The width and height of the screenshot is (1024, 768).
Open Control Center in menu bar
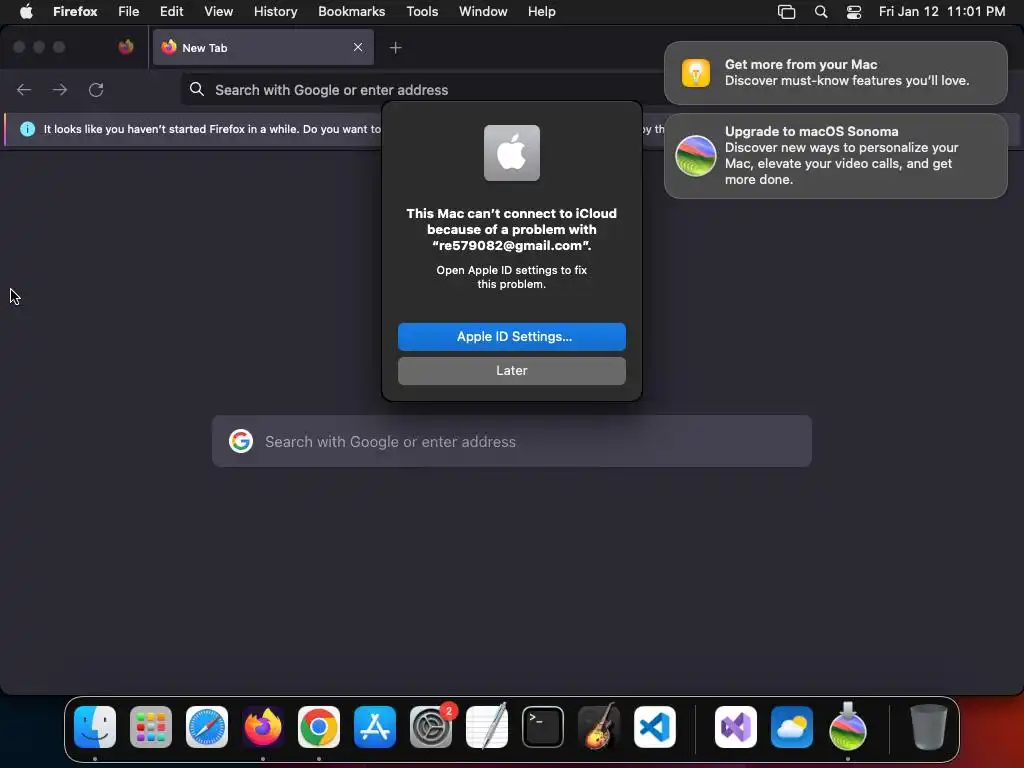click(854, 12)
